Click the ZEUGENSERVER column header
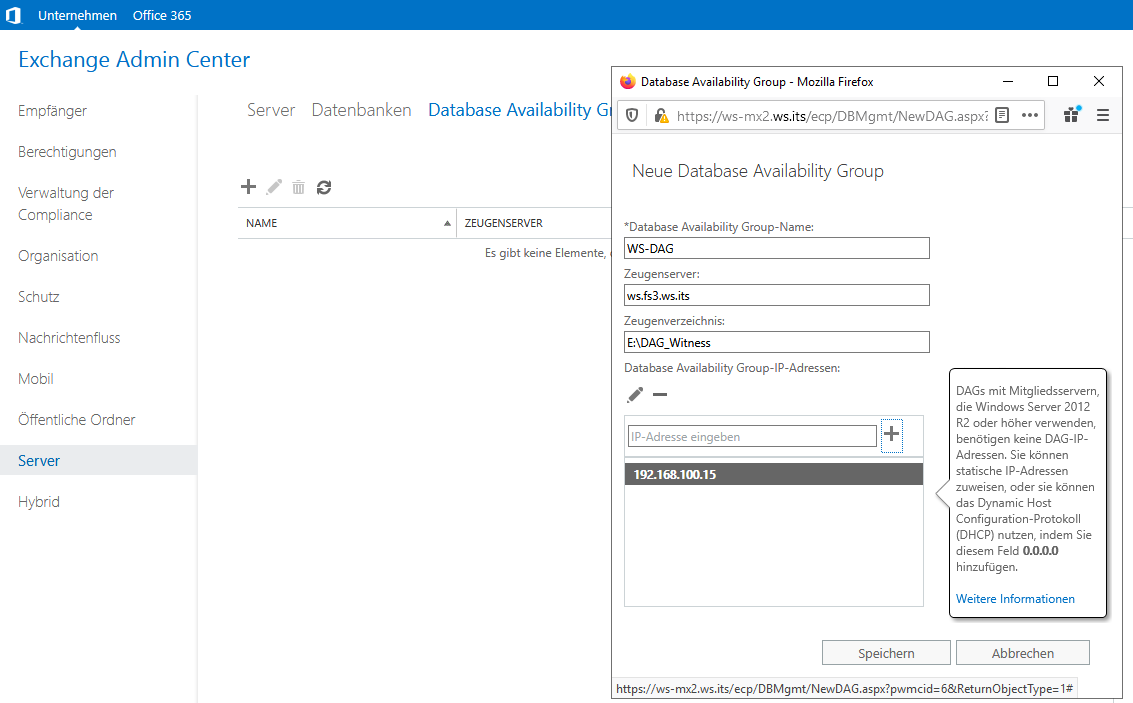Image resolution: width=1133 pixels, height=703 pixels. pyautogui.click(x=504, y=223)
